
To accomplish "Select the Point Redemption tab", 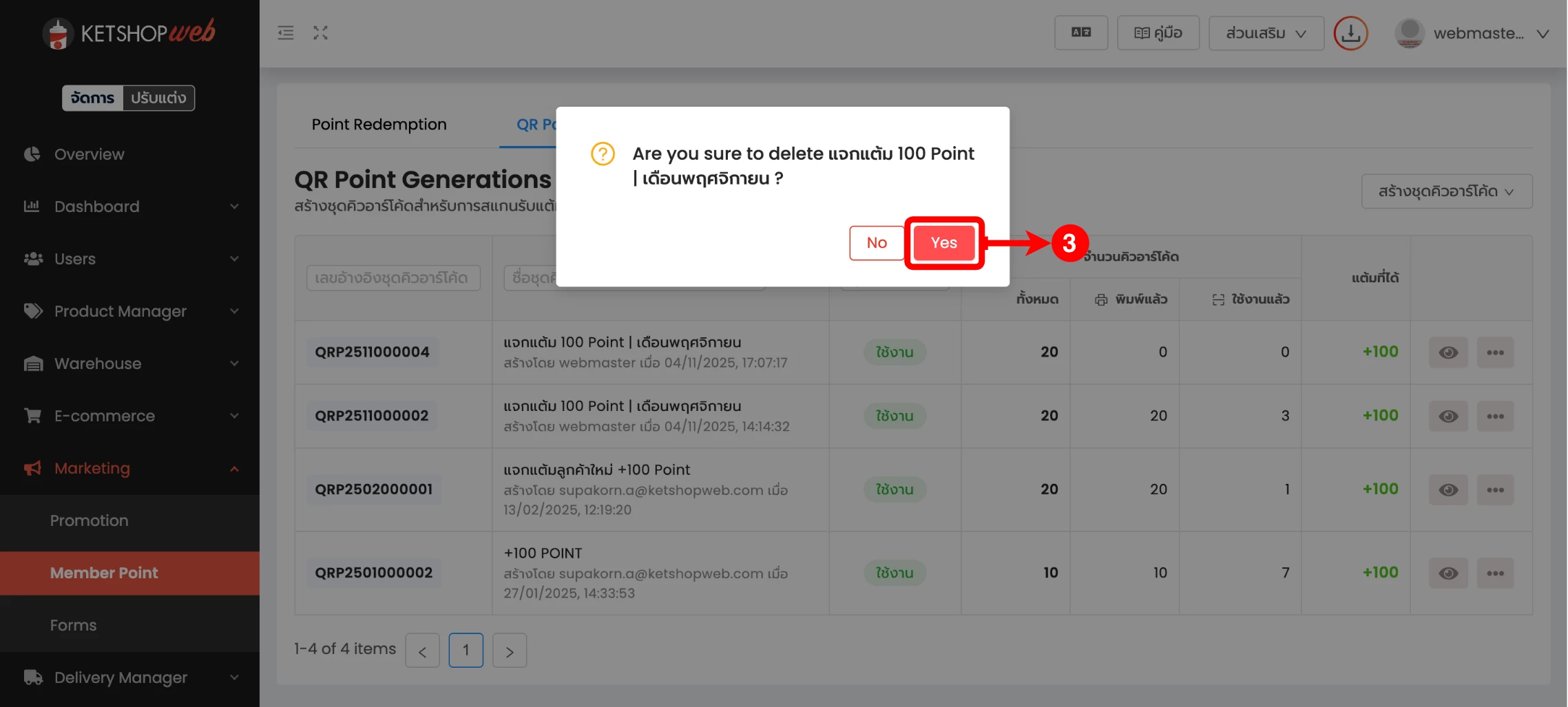I will 379,125.
